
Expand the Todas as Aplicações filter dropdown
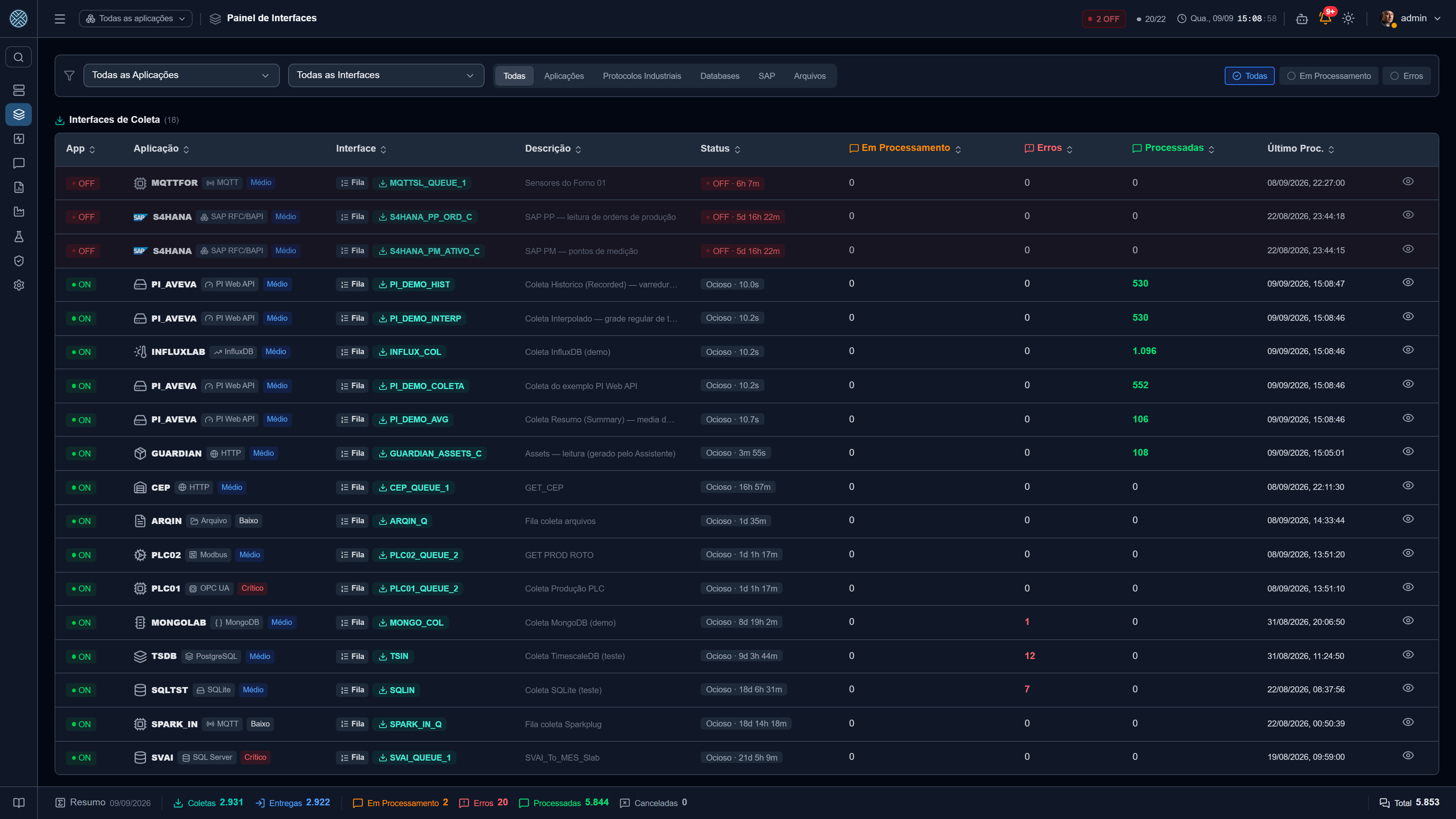click(x=182, y=75)
